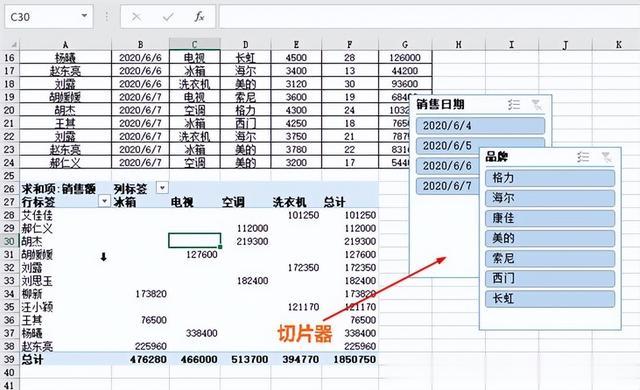Select the 2020/6/7 slicer button
Viewport: 640px width, 390px height.
tap(448, 186)
